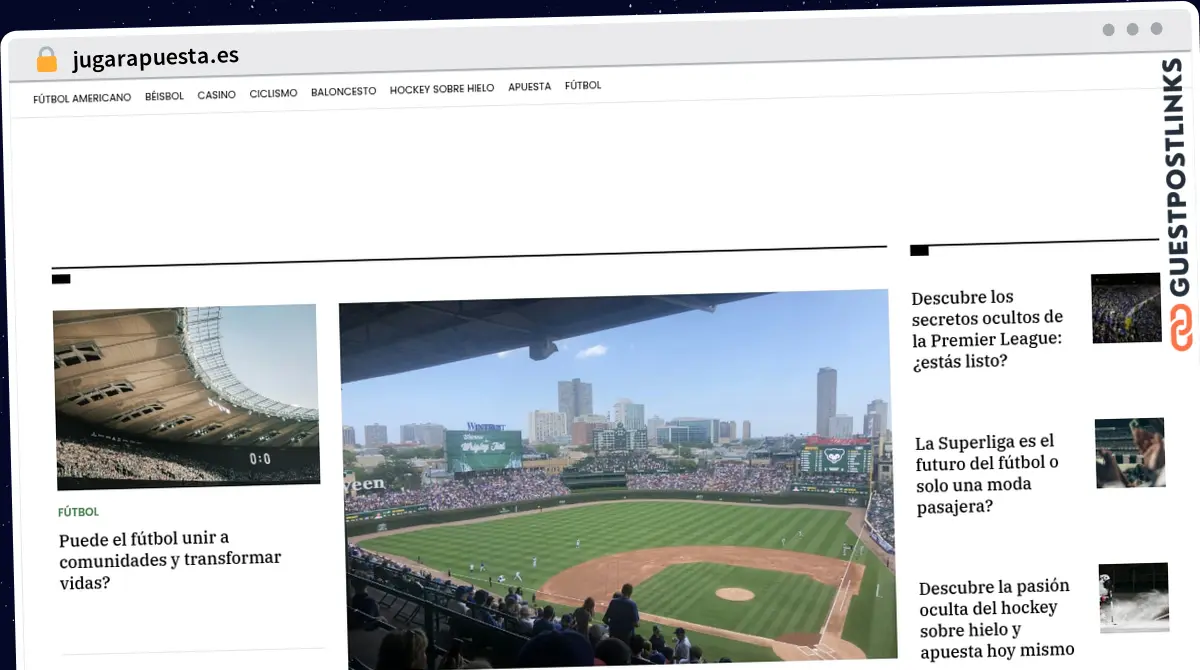This screenshot has width=1200, height=670.
Task: Click the padlock icon beside the URL
Action: (47, 60)
